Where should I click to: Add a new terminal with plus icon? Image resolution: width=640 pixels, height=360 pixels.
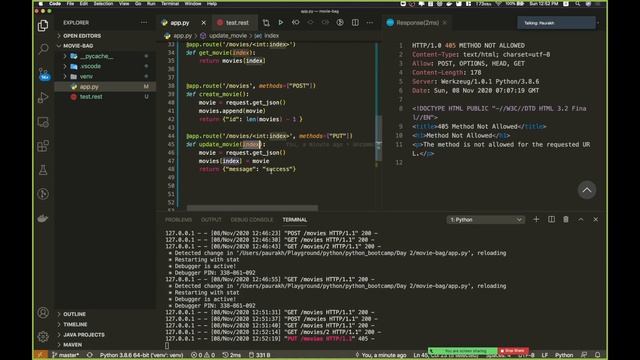click(x=536, y=220)
